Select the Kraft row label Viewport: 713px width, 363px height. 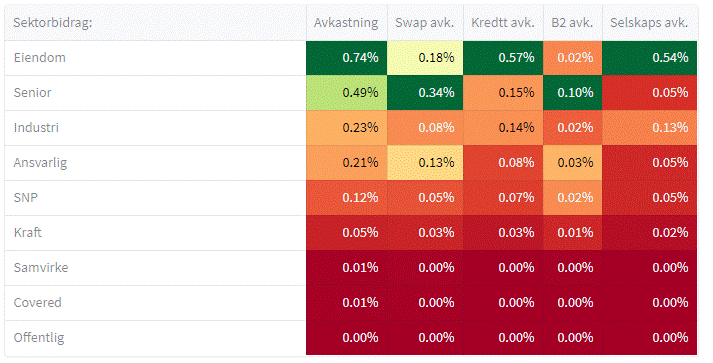[x=156, y=233]
